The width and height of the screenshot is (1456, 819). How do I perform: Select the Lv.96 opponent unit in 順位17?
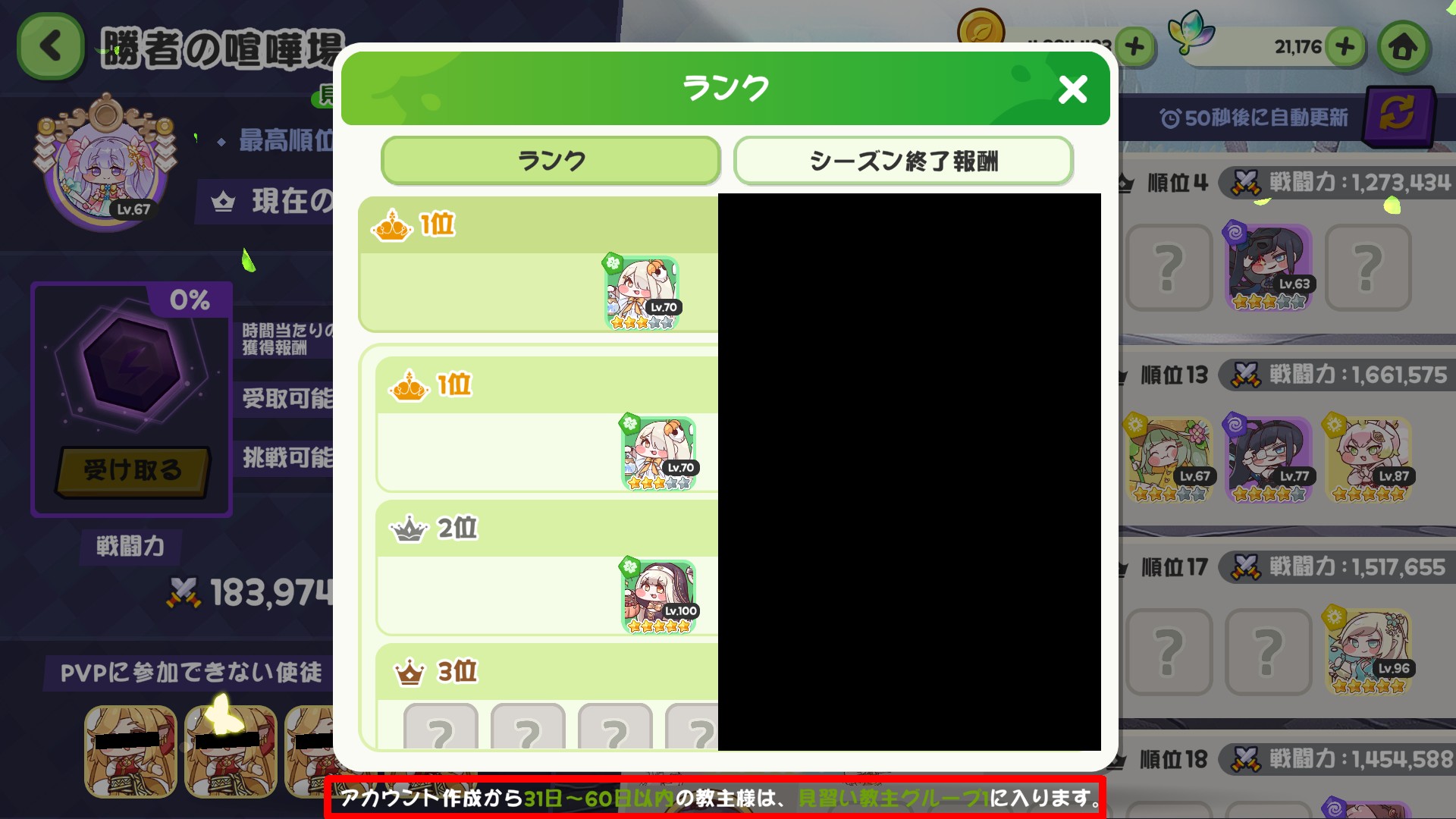point(1369,651)
